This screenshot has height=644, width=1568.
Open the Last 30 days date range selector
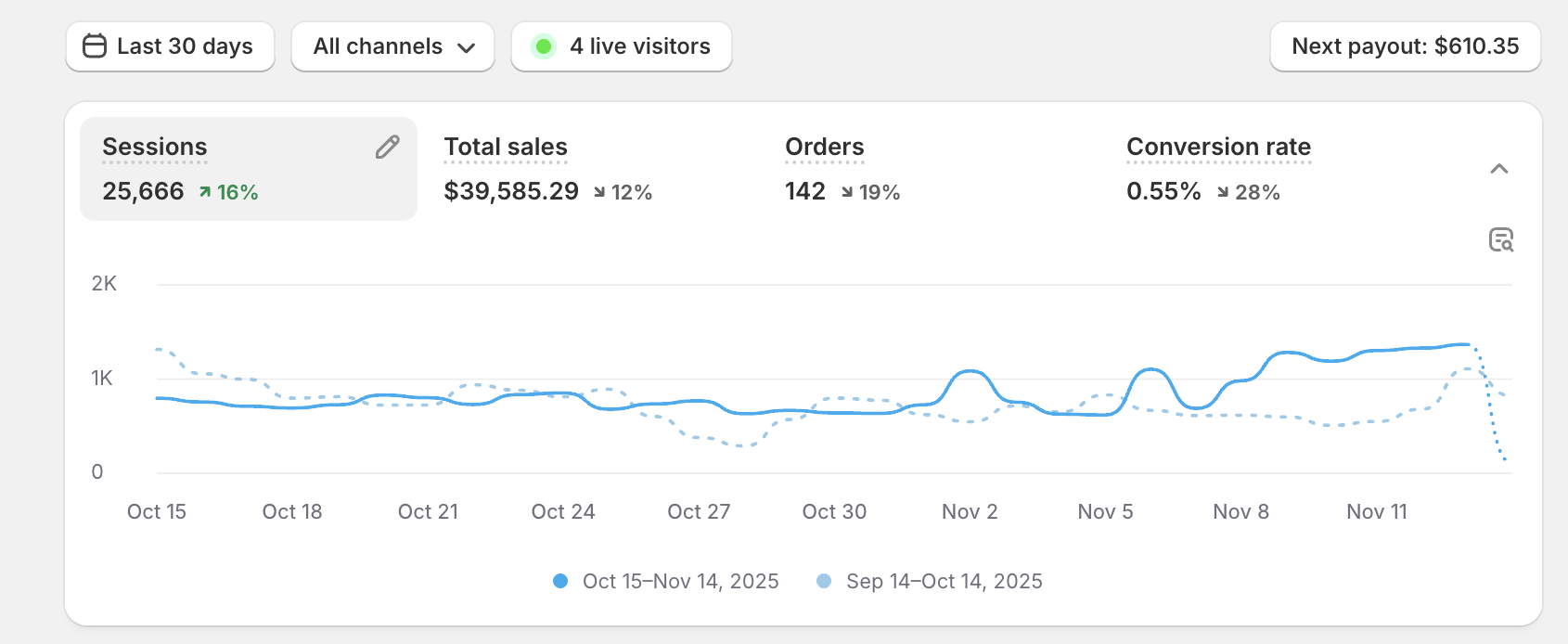[x=170, y=45]
